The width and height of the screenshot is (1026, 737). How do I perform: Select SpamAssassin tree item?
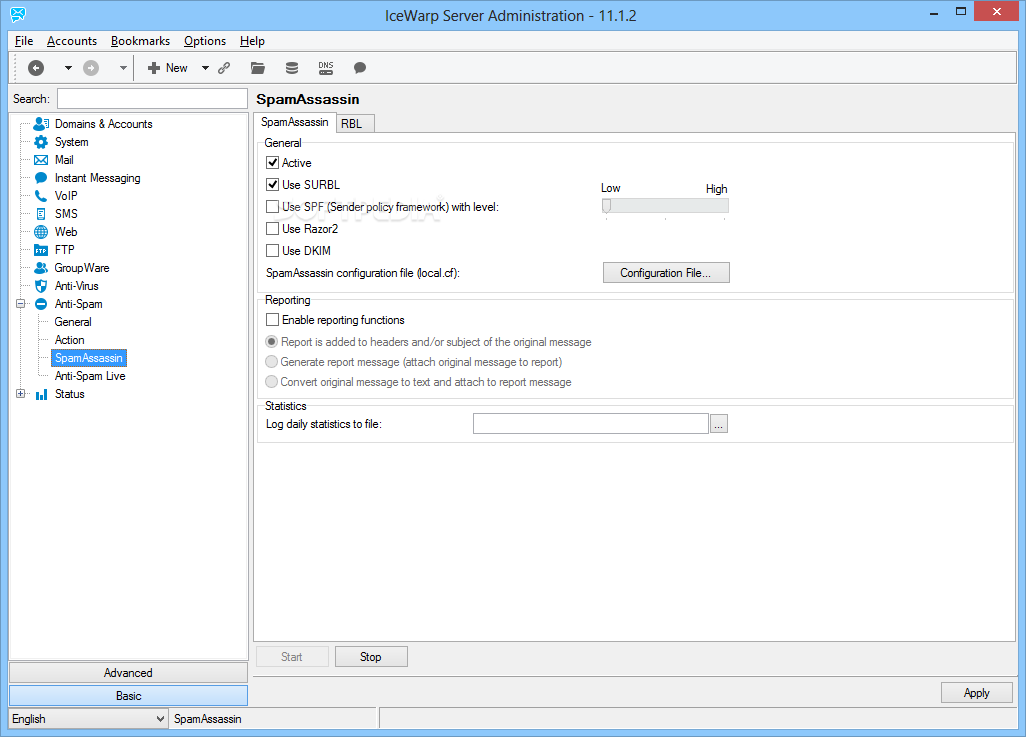(x=88, y=358)
